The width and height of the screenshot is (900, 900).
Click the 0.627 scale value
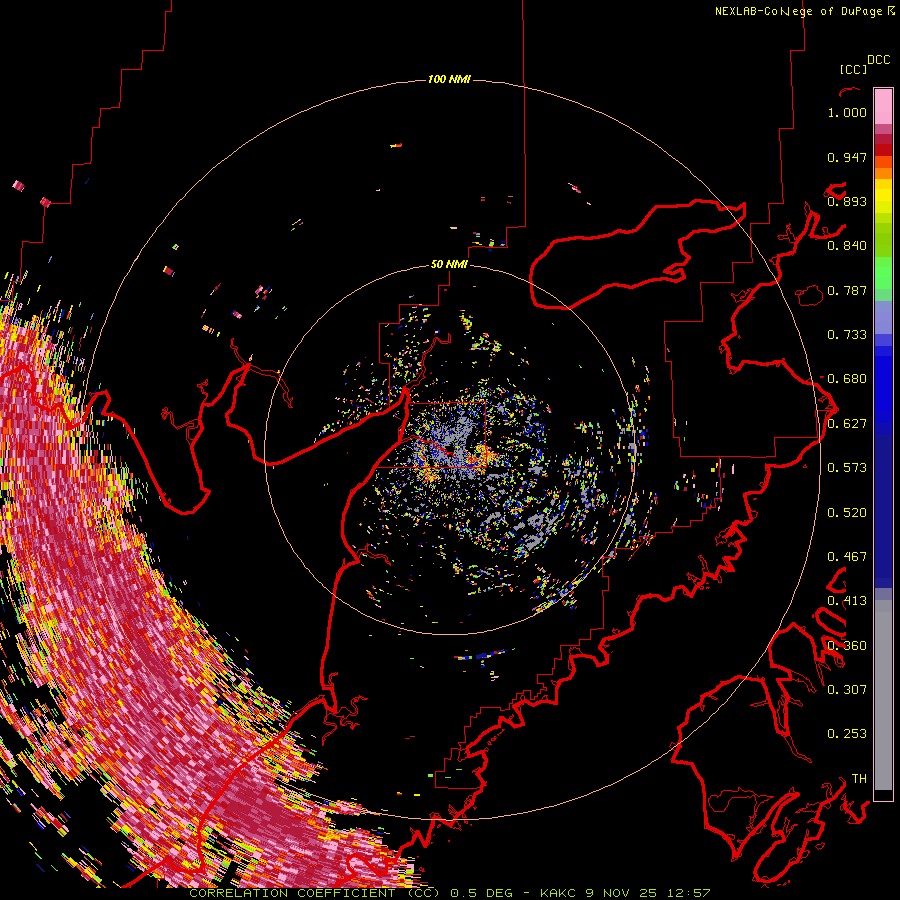pos(847,424)
